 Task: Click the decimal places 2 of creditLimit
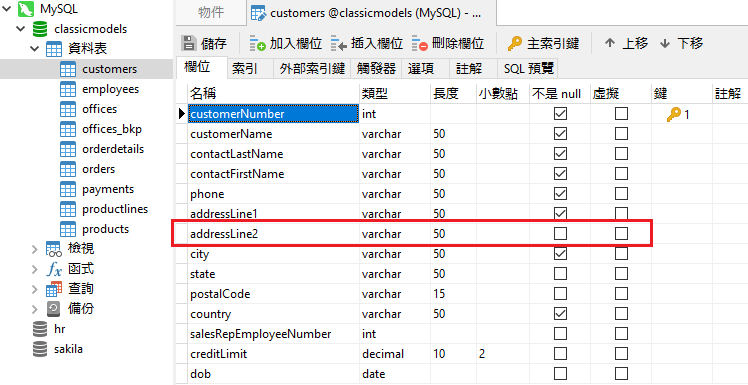point(482,354)
